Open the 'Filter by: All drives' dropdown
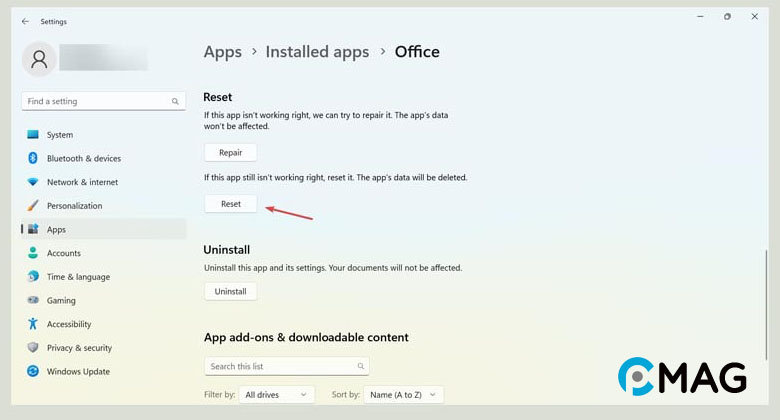The height and width of the screenshot is (420, 780). 277,395
